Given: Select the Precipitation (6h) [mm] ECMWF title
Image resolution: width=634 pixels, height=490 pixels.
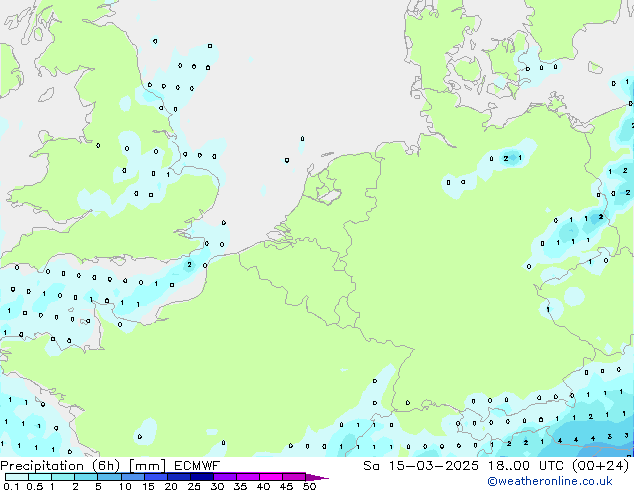Looking at the screenshot, I should pos(110,466).
